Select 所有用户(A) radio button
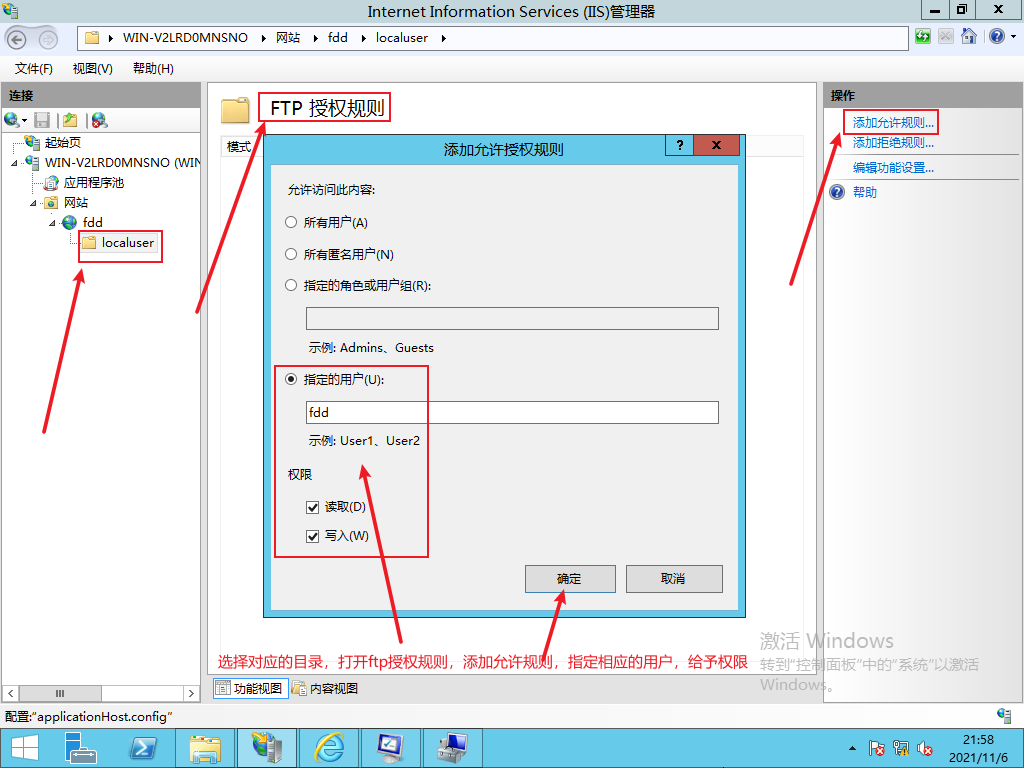 click(291, 222)
